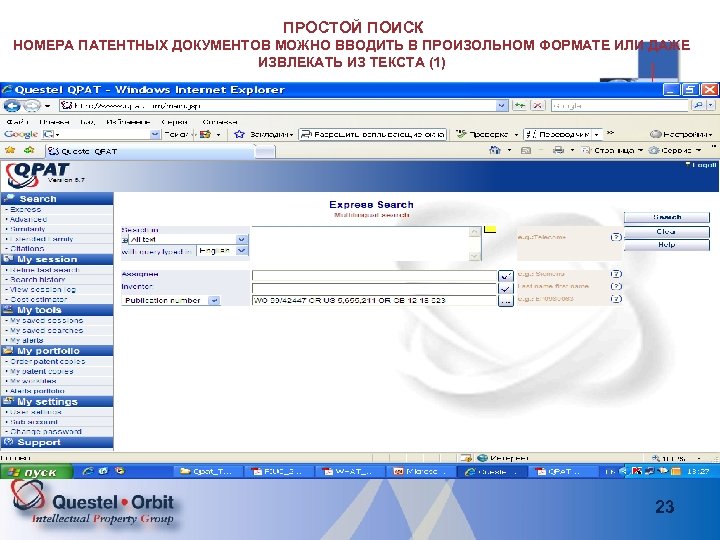Open a new blank browser tab

coord(265,152)
